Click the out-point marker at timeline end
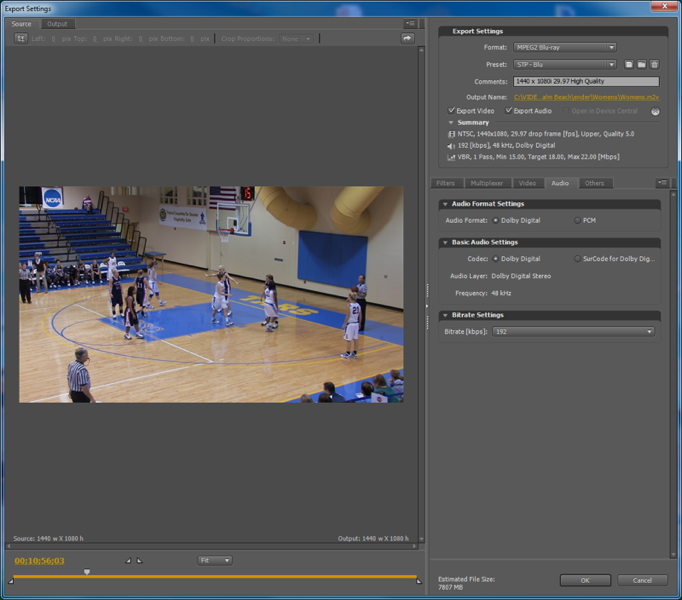 419,581
